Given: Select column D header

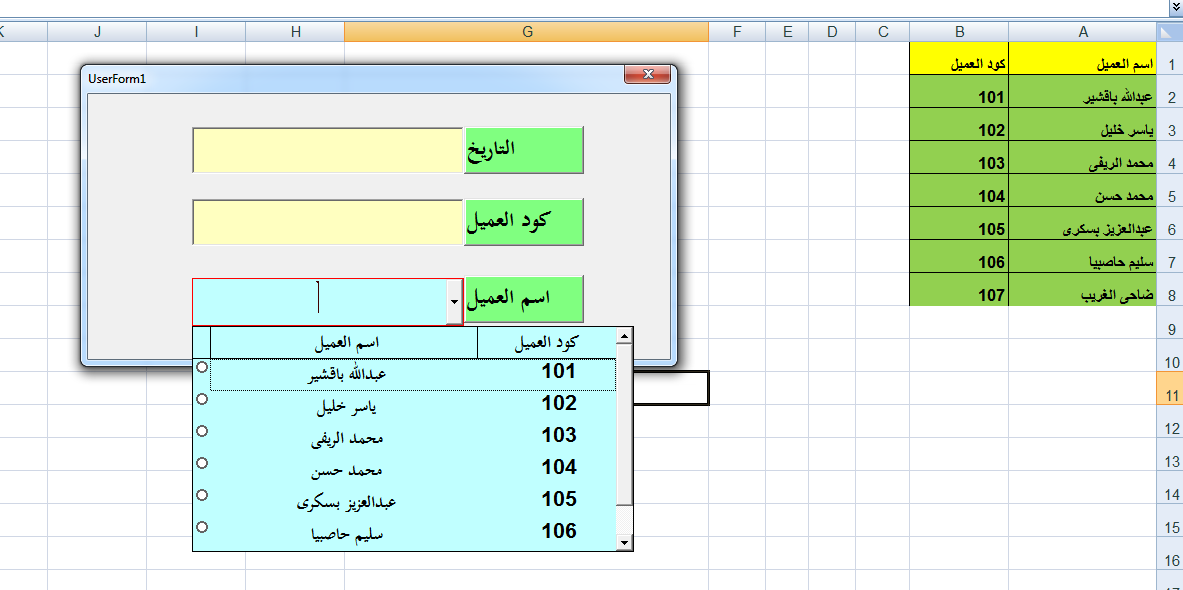Looking at the screenshot, I should 832,31.
